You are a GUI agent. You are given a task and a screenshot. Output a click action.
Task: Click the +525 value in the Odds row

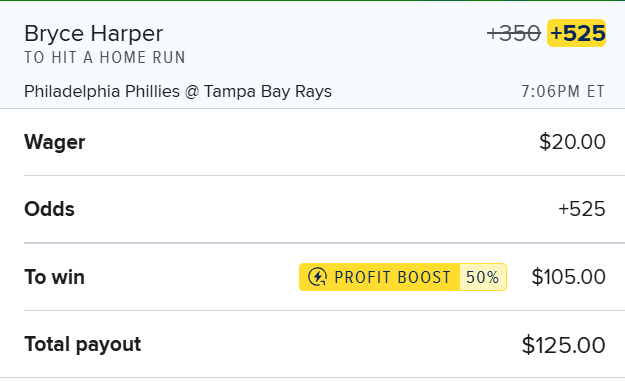(x=582, y=209)
